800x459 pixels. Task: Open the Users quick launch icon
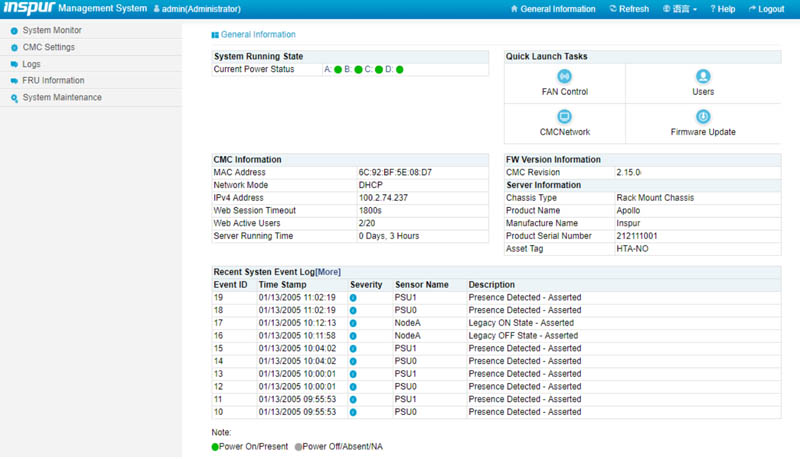pyautogui.click(x=703, y=77)
